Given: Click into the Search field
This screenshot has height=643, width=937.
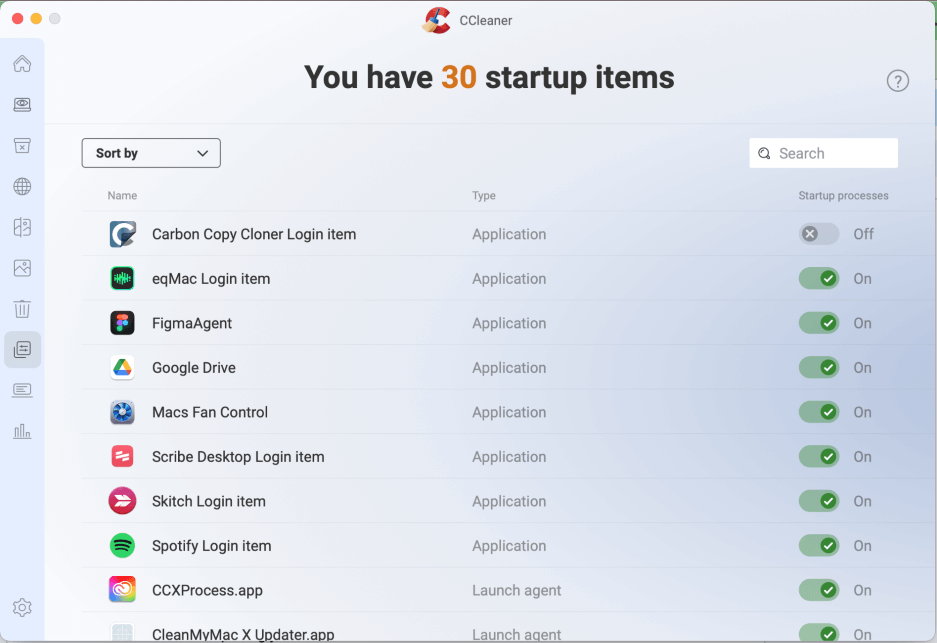Looking at the screenshot, I should [x=823, y=153].
